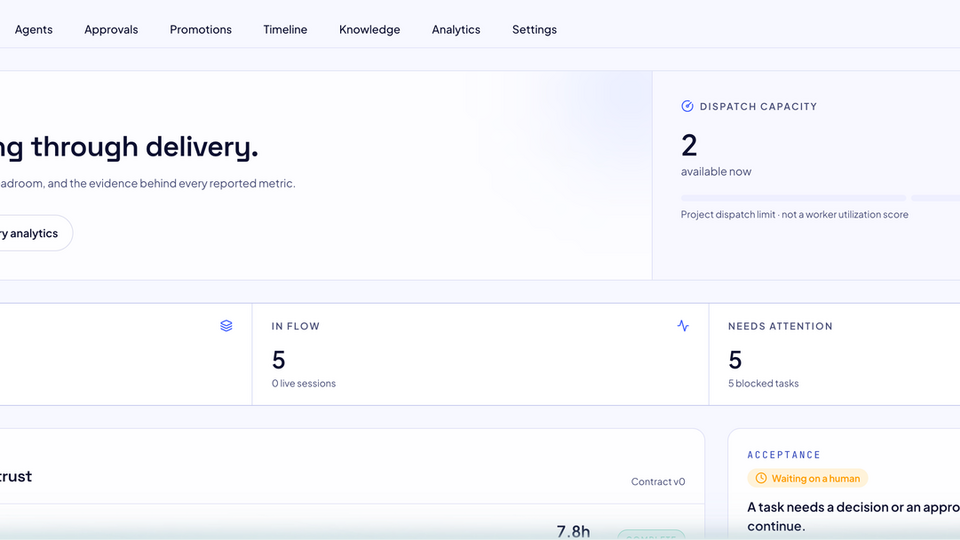The width and height of the screenshot is (960, 540).
Task: Click the 'Contract v0' label
Action: coord(658,482)
